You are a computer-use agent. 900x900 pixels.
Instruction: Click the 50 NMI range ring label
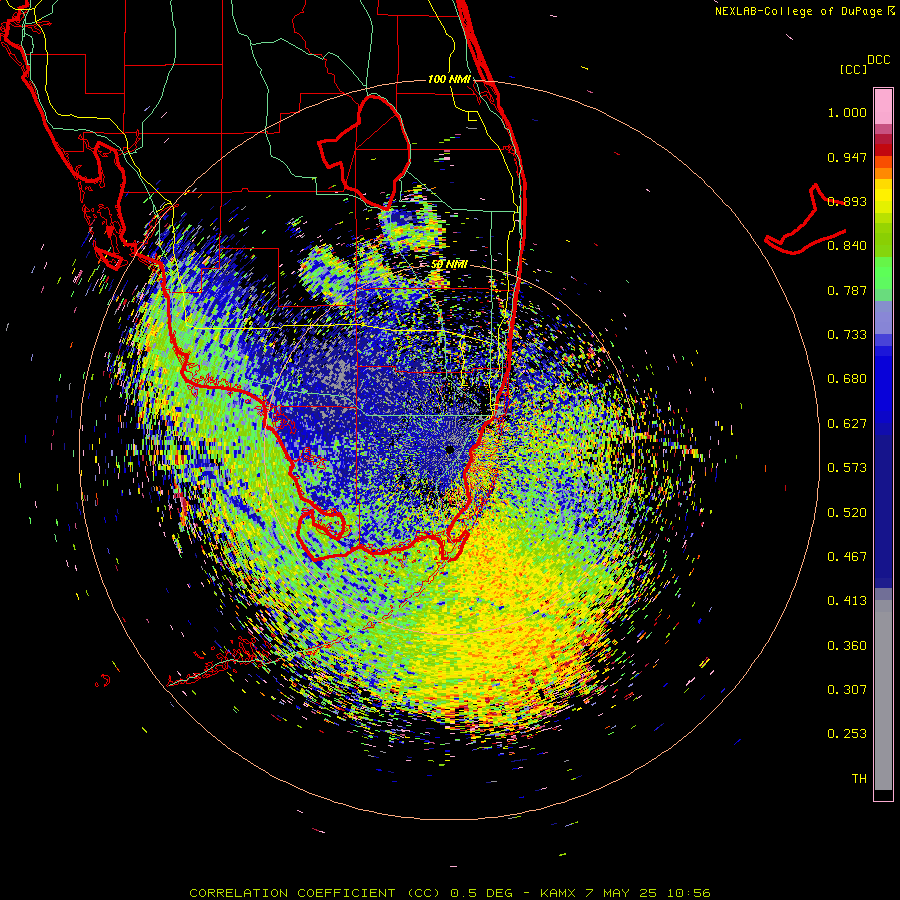[x=449, y=265]
